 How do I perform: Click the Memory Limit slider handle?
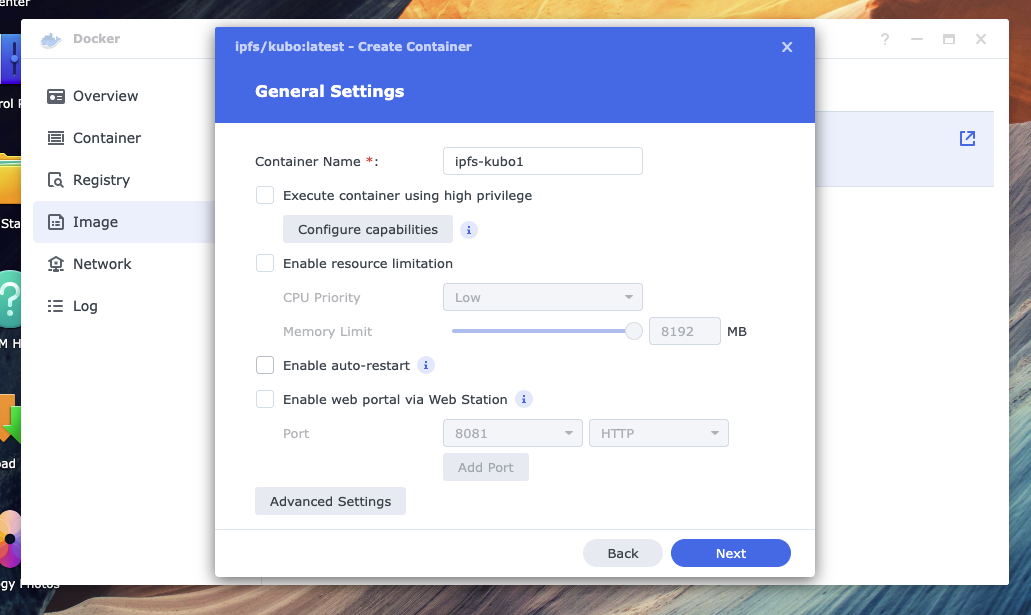(633, 331)
